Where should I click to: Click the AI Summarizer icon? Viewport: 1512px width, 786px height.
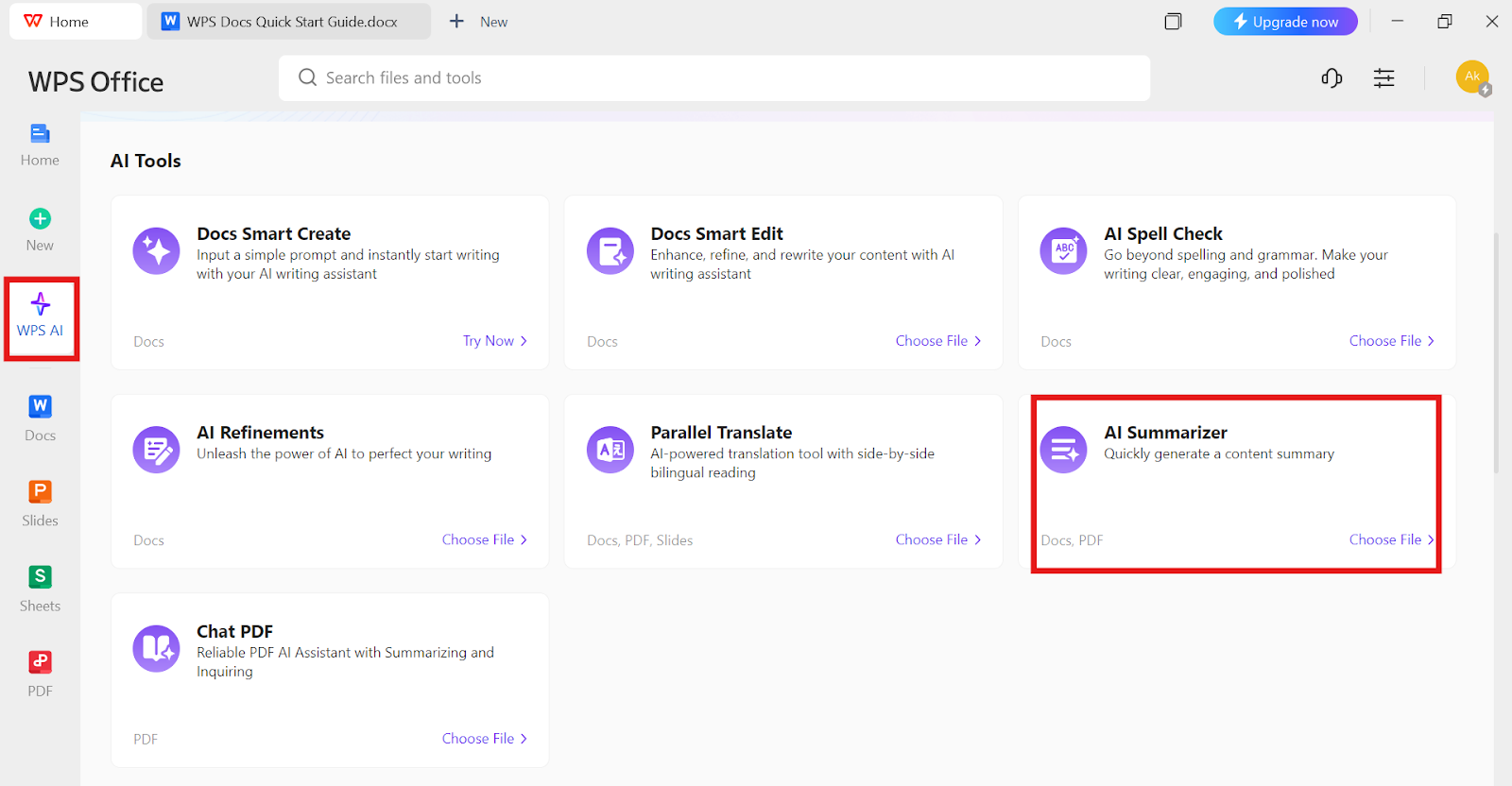pyautogui.click(x=1064, y=451)
